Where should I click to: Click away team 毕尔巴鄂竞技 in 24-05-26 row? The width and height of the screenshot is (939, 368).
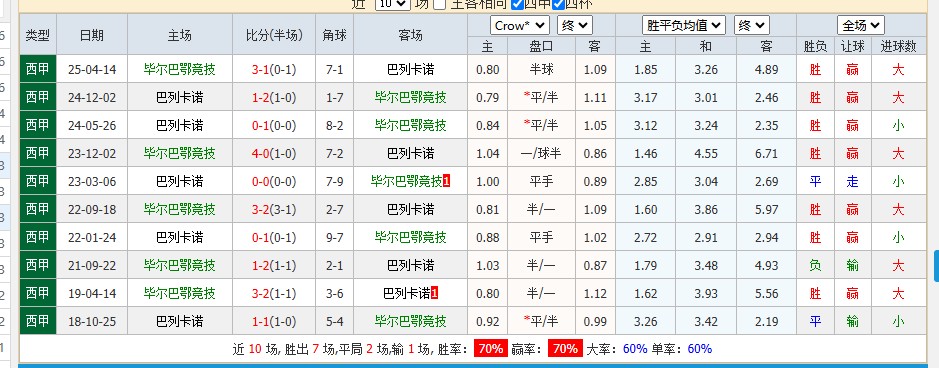tap(410, 125)
